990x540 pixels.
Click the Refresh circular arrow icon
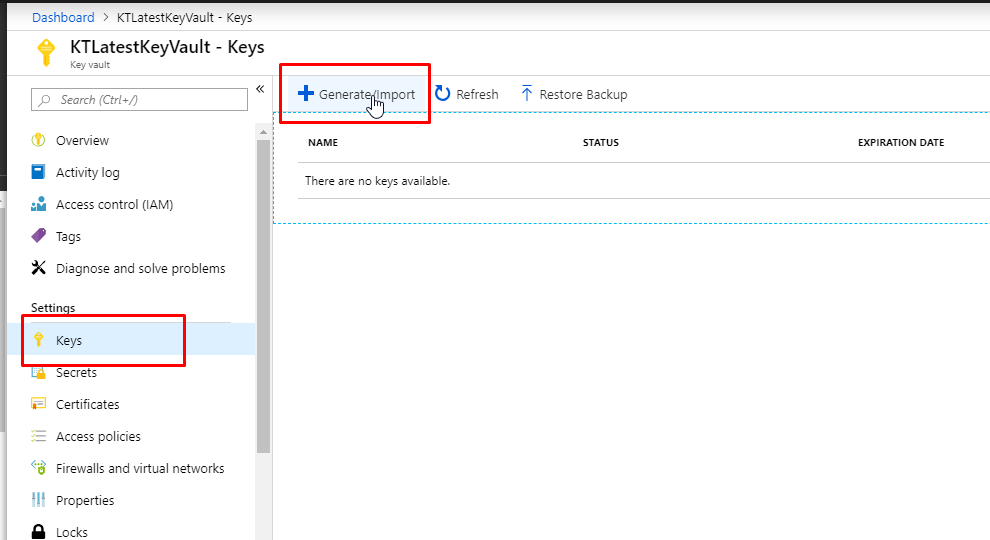[443, 93]
